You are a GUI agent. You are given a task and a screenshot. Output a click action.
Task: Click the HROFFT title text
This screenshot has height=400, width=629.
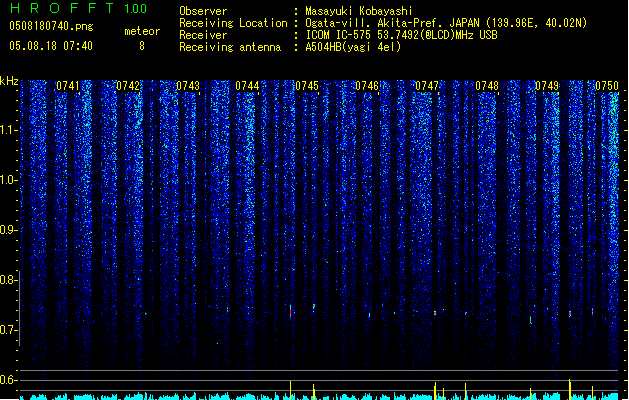tap(62, 8)
